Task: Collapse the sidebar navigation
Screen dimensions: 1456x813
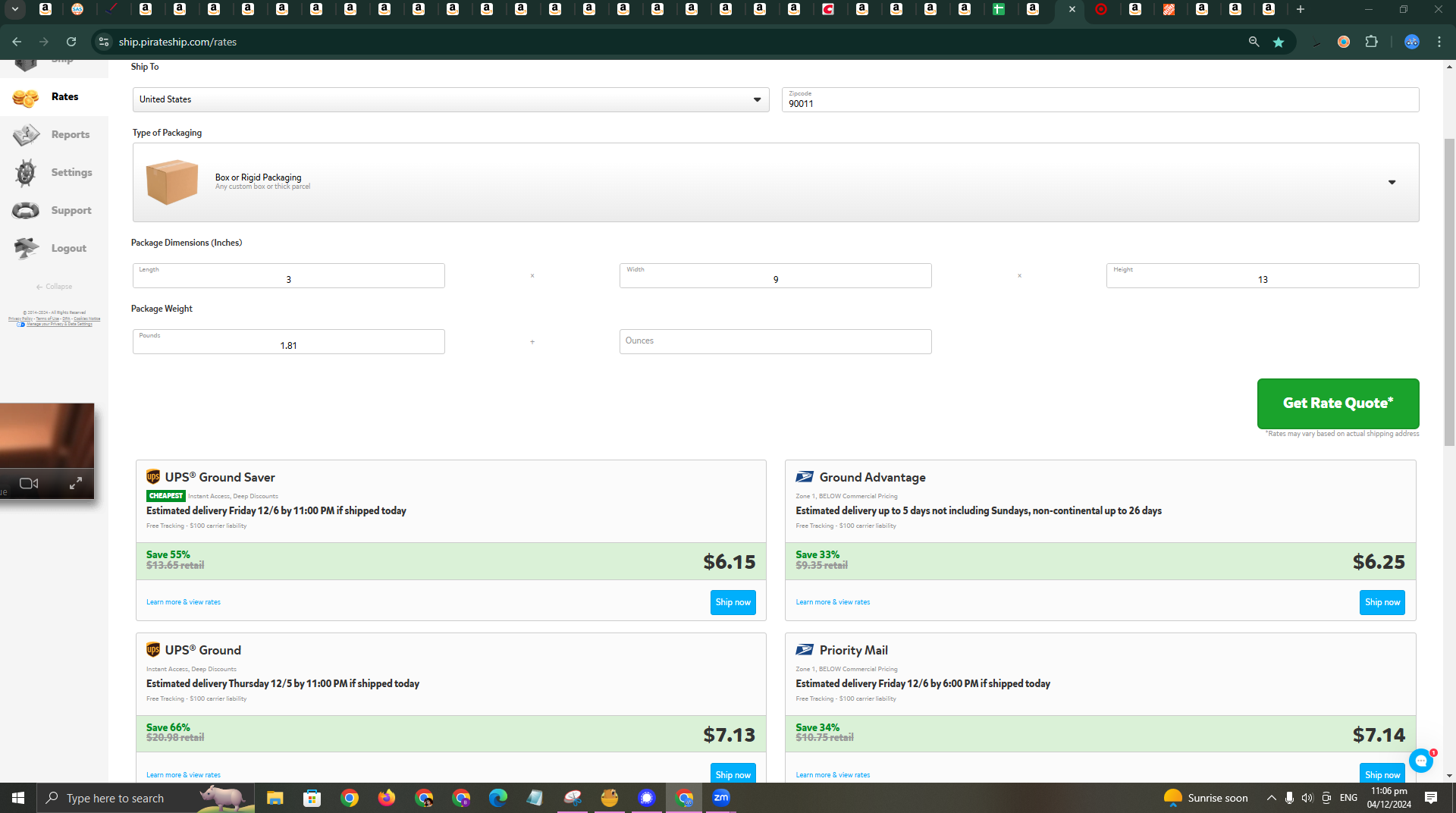Action: point(54,287)
